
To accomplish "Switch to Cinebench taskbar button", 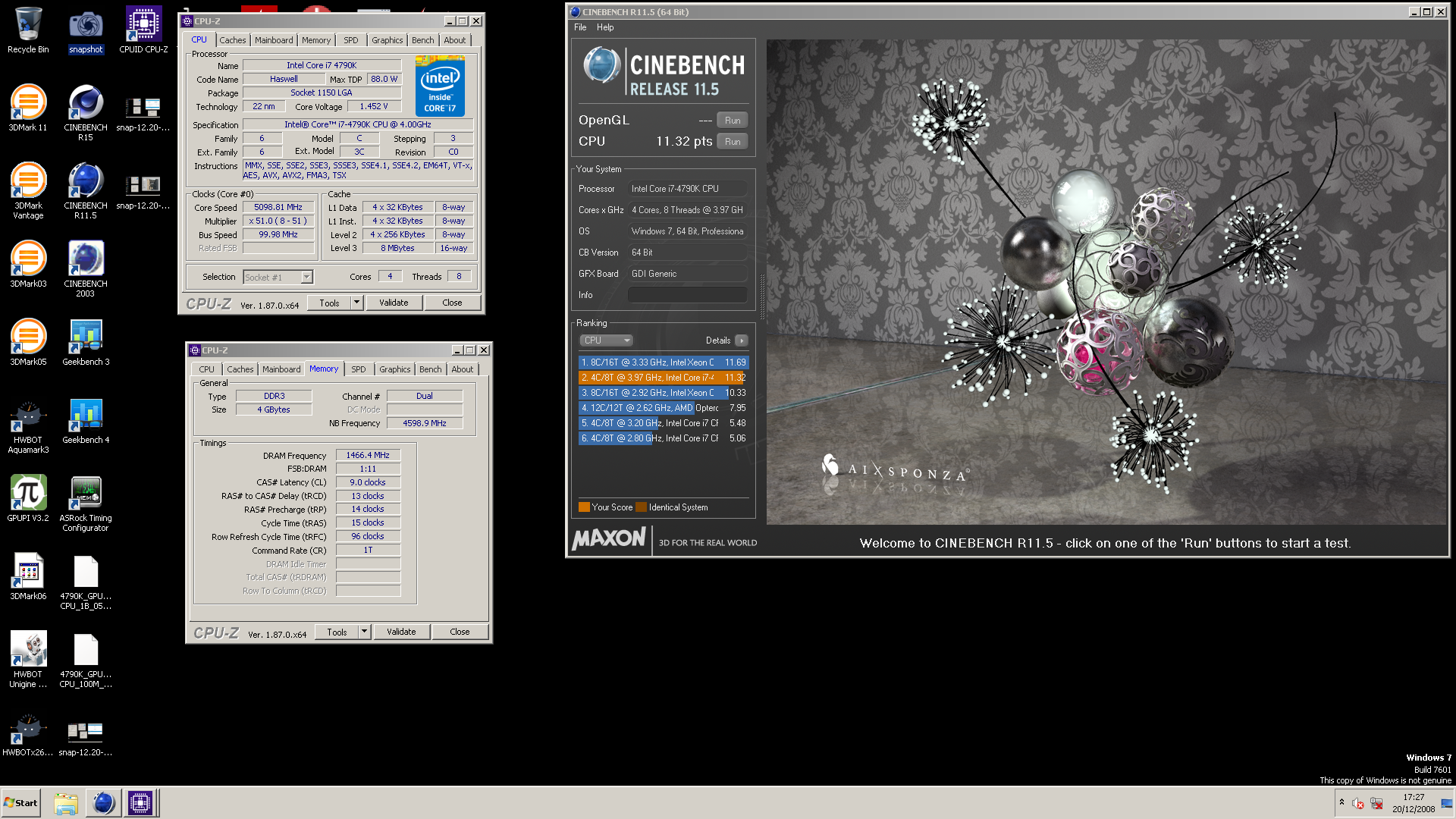I will click(103, 802).
